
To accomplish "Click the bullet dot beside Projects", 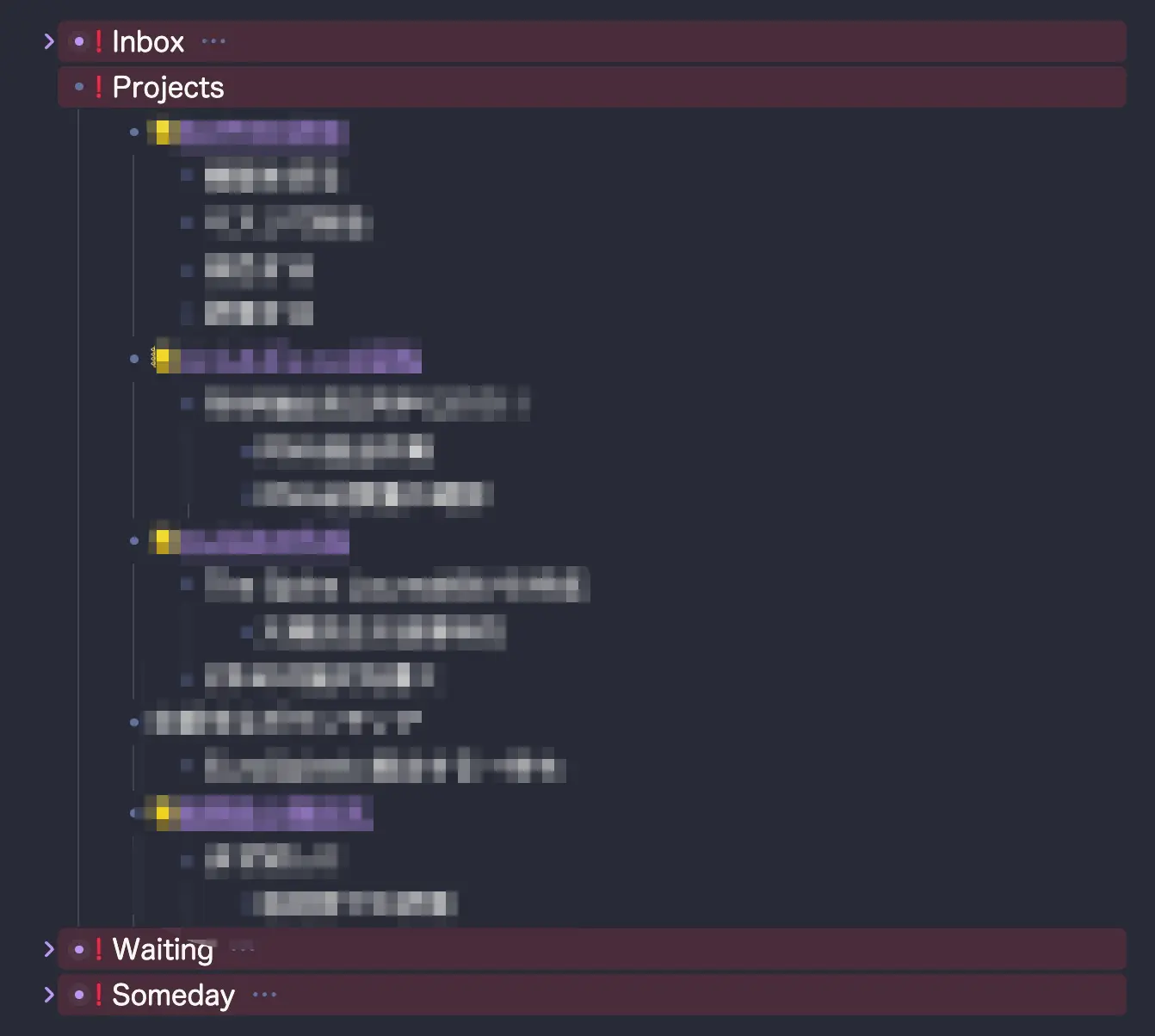I will 79,87.
